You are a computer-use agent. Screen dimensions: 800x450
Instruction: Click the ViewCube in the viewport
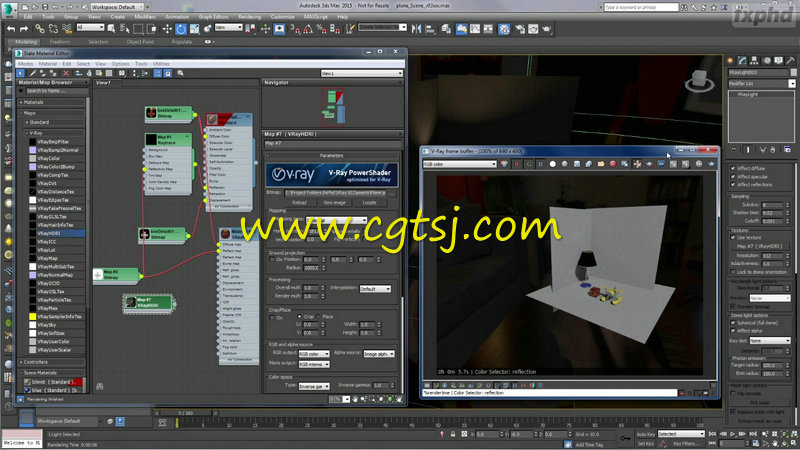pos(699,81)
